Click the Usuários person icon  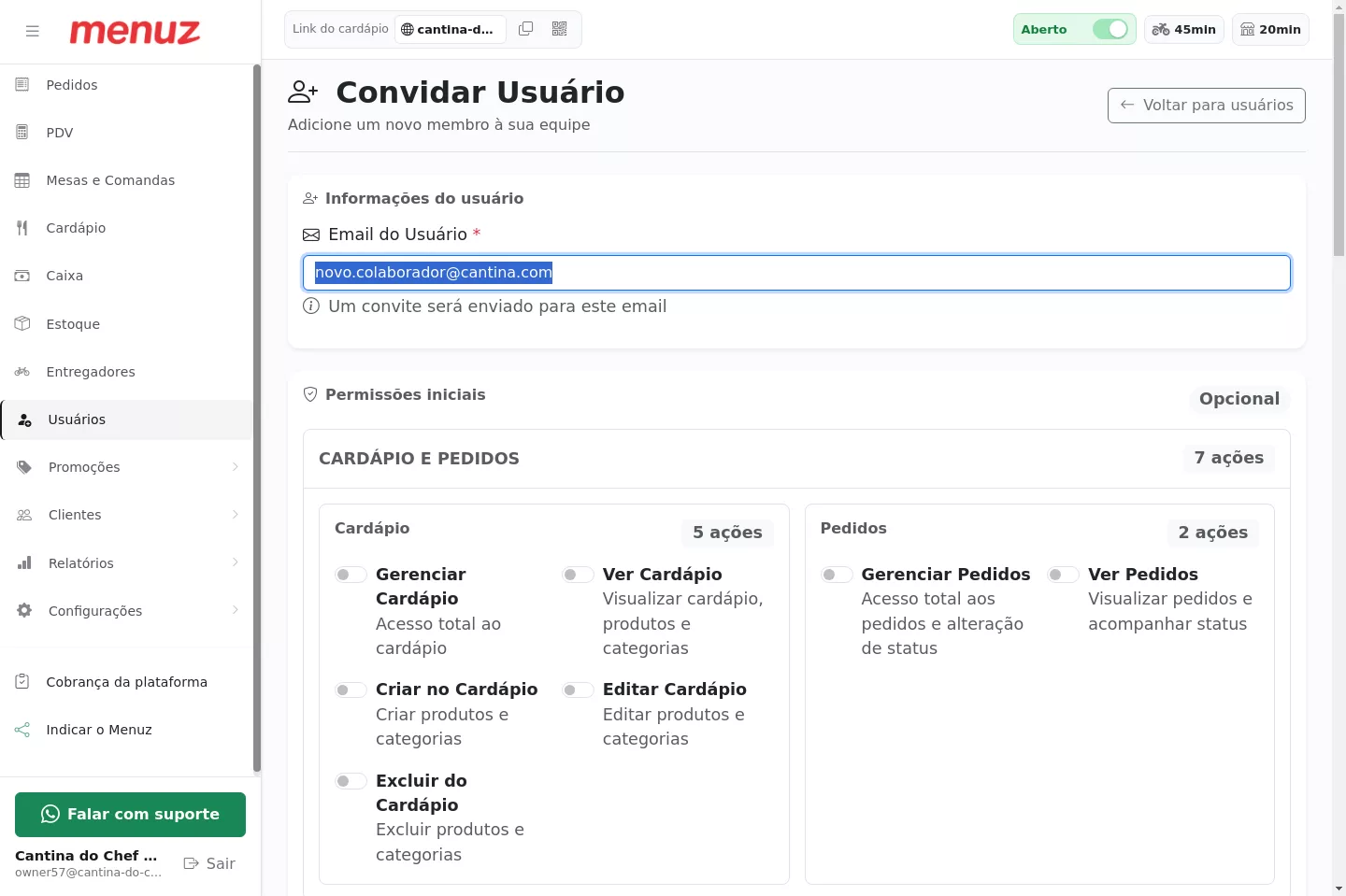[x=25, y=420]
